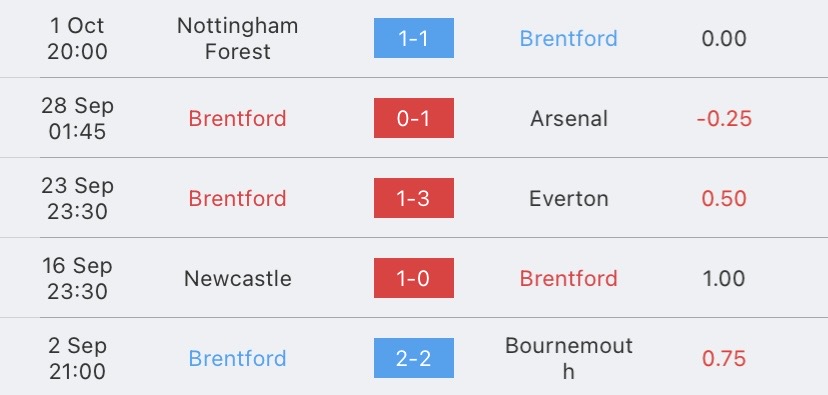Select Brentford in the 16 Sep row

point(569,278)
